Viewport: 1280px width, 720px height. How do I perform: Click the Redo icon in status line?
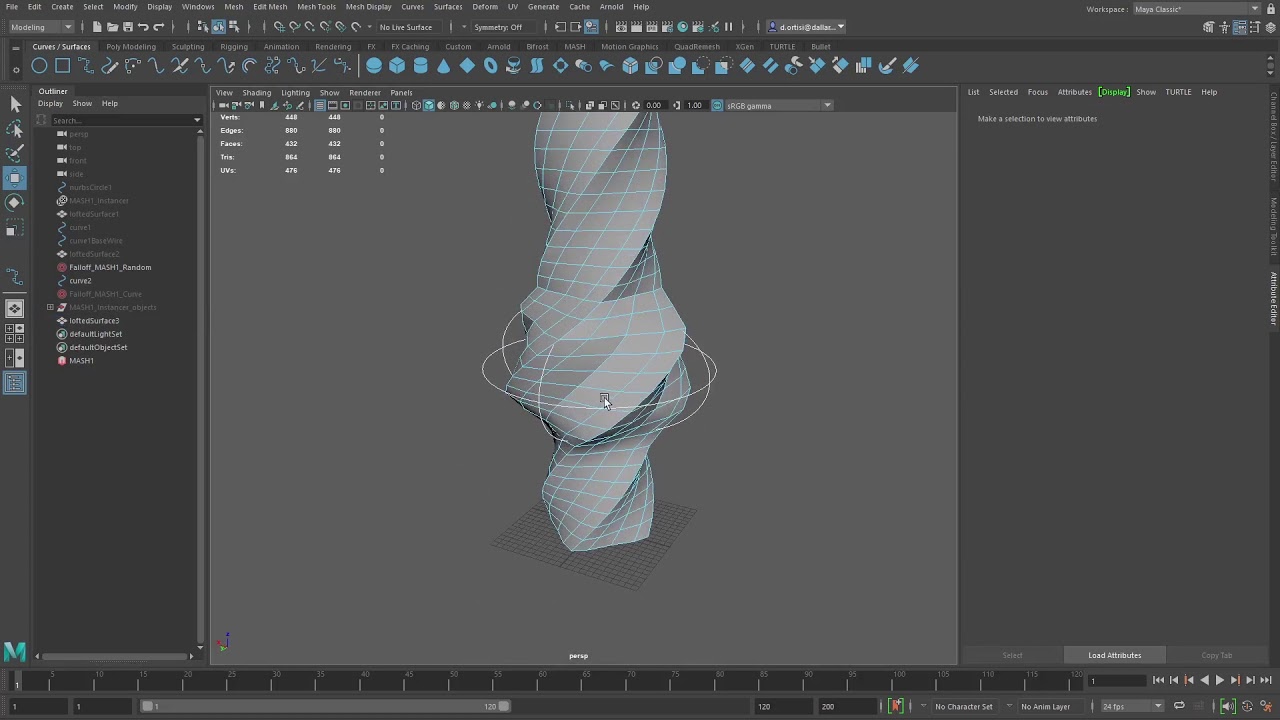point(159,27)
